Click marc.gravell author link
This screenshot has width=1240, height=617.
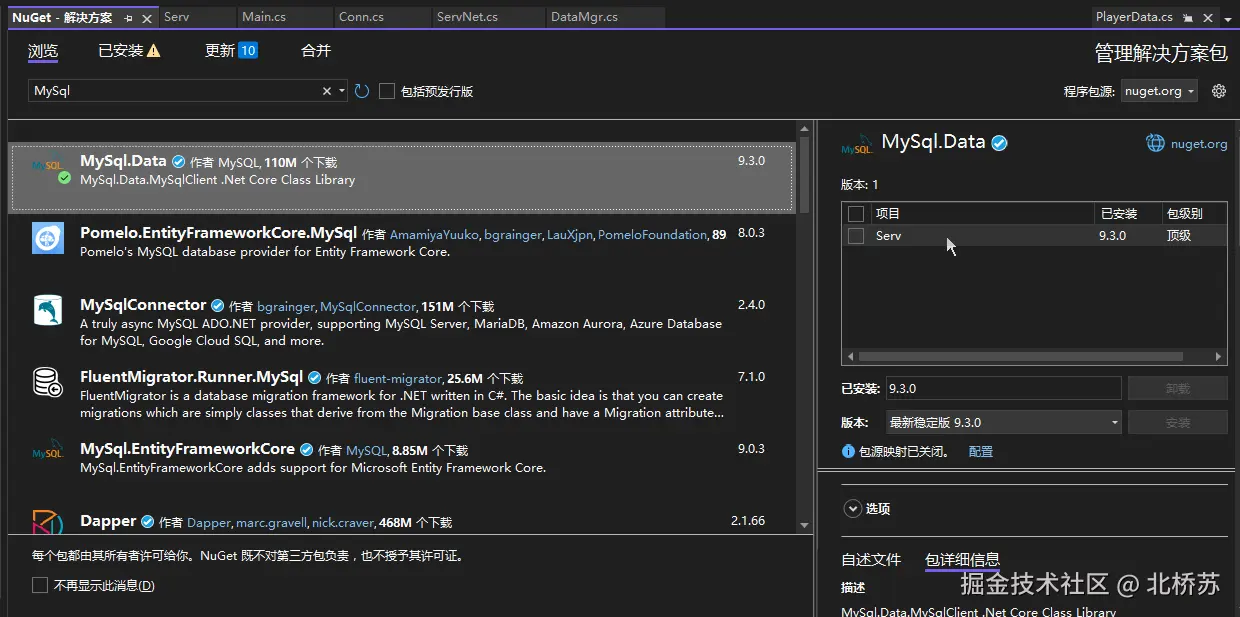(271, 522)
